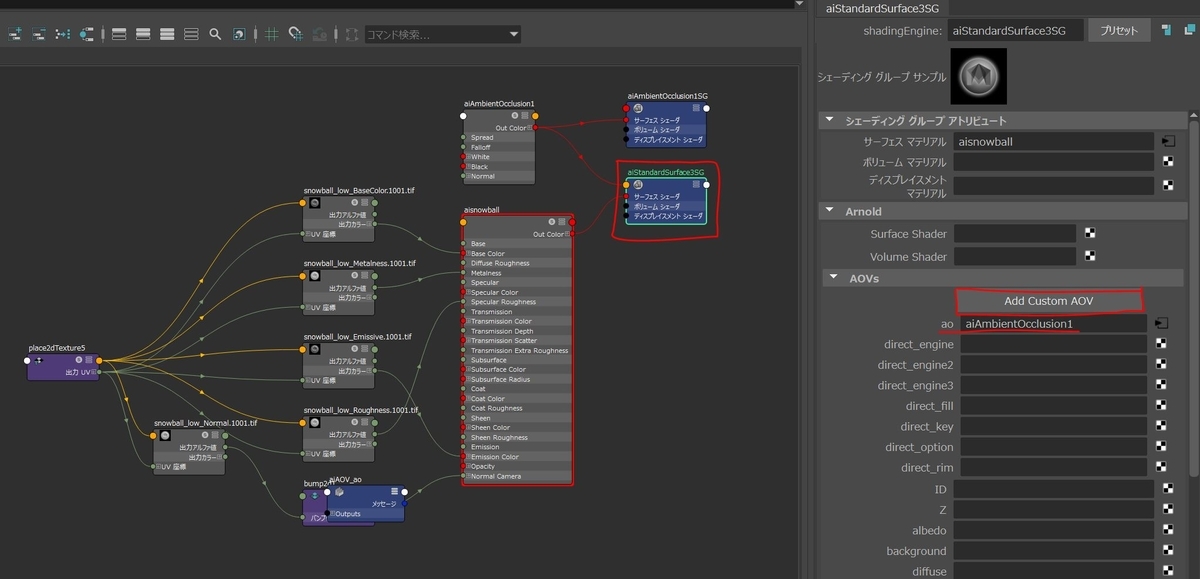
Task: Expand the Out Color attribute on the aiAmbientOcclusion1 node
Action: click(531, 127)
